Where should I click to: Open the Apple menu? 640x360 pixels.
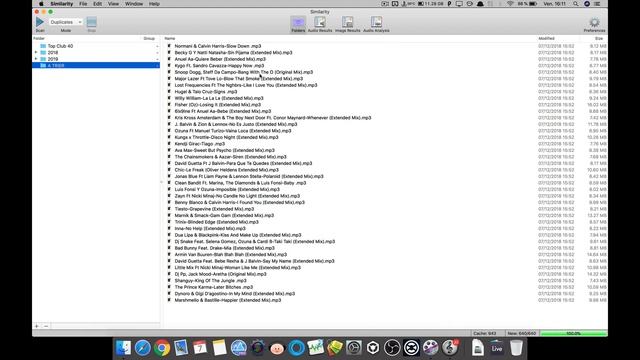tap(41, 4)
